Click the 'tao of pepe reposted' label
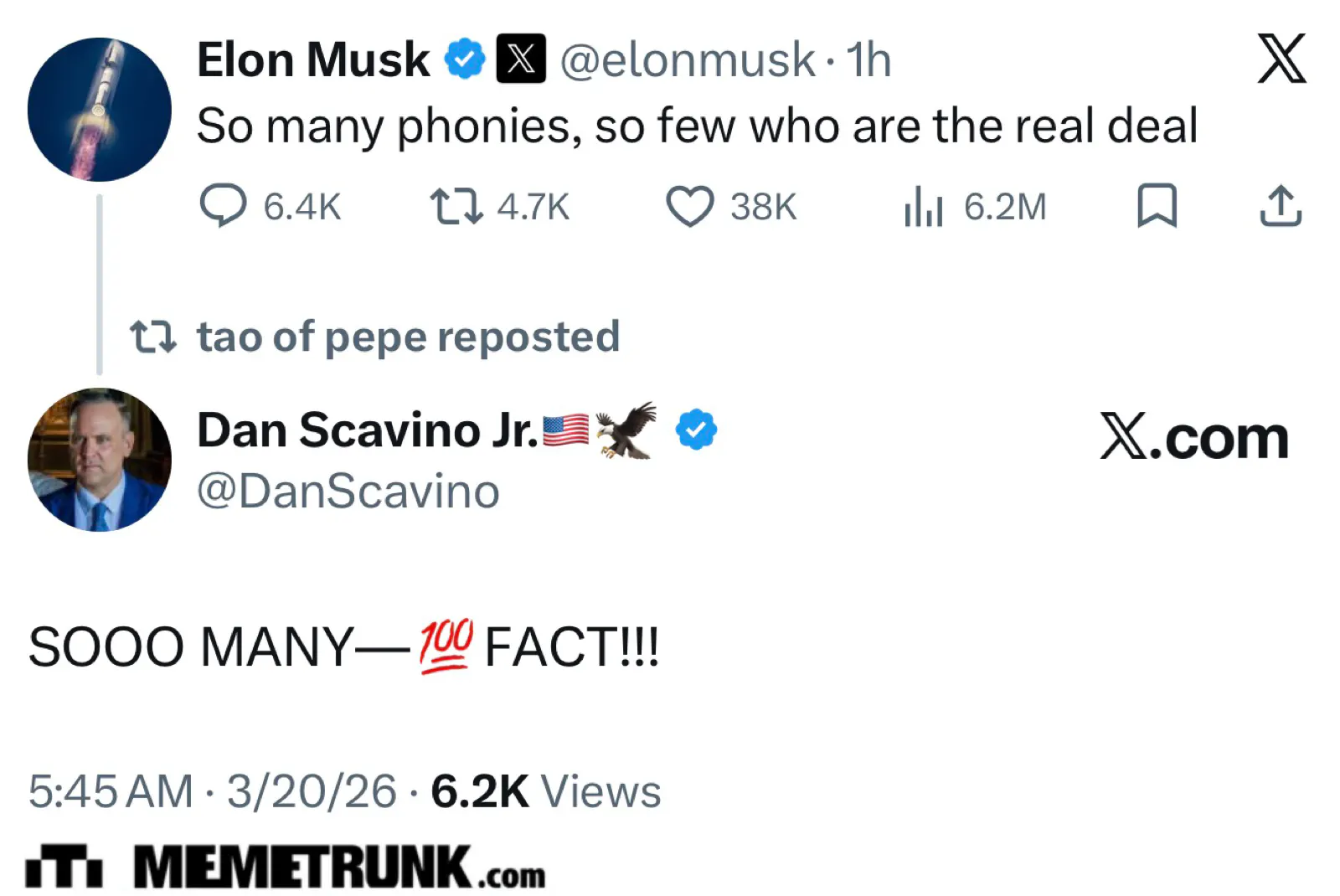1340x896 pixels. coord(408,337)
